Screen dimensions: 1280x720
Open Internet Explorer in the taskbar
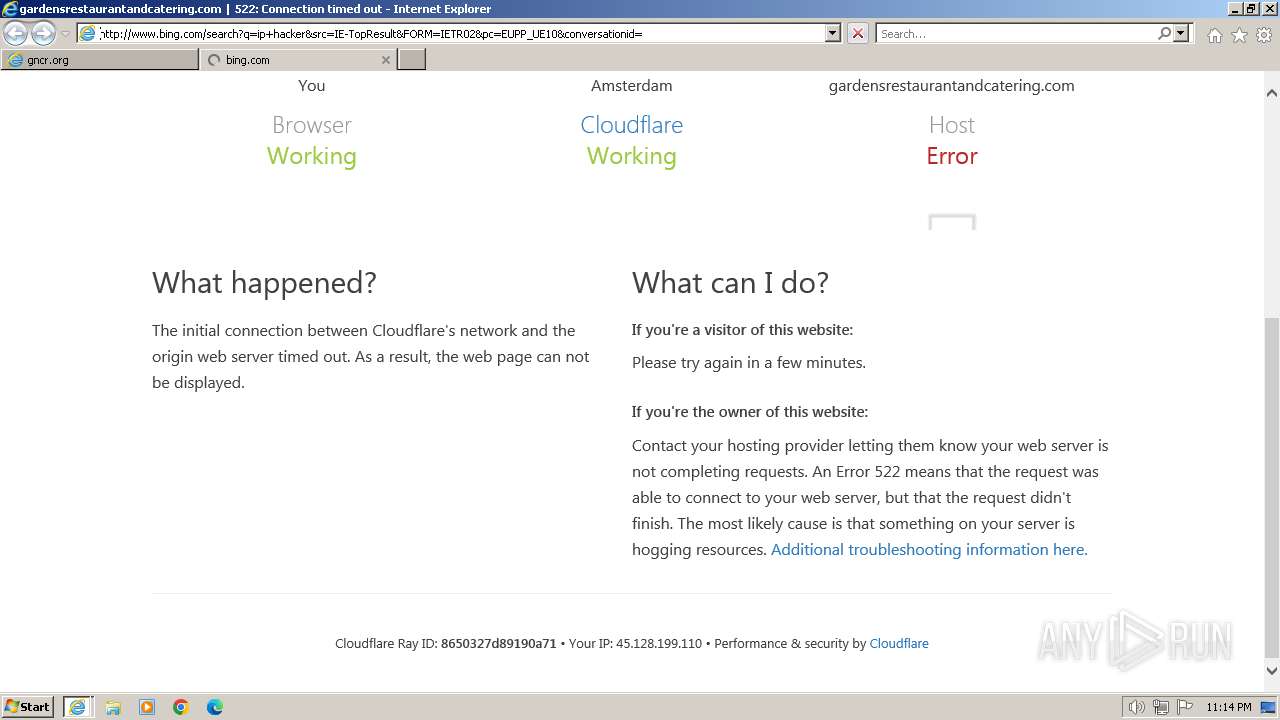coord(77,706)
